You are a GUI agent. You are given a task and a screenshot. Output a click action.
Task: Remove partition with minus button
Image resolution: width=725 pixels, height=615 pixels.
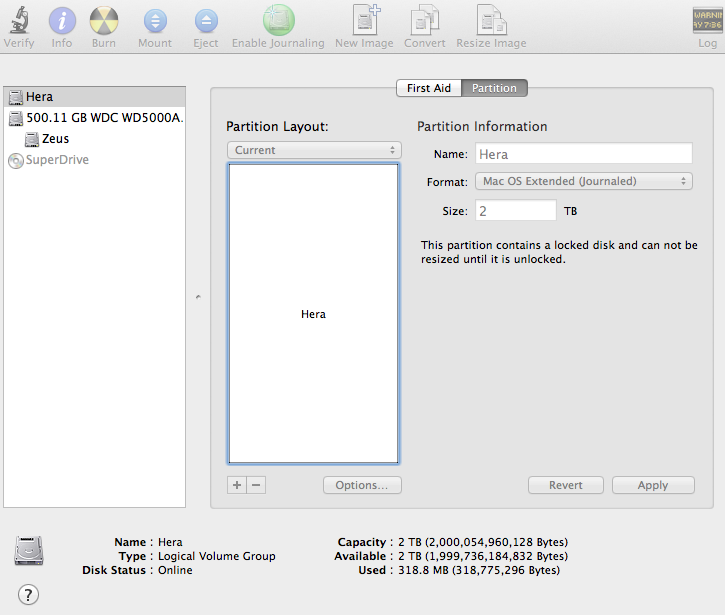pos(256,485)
